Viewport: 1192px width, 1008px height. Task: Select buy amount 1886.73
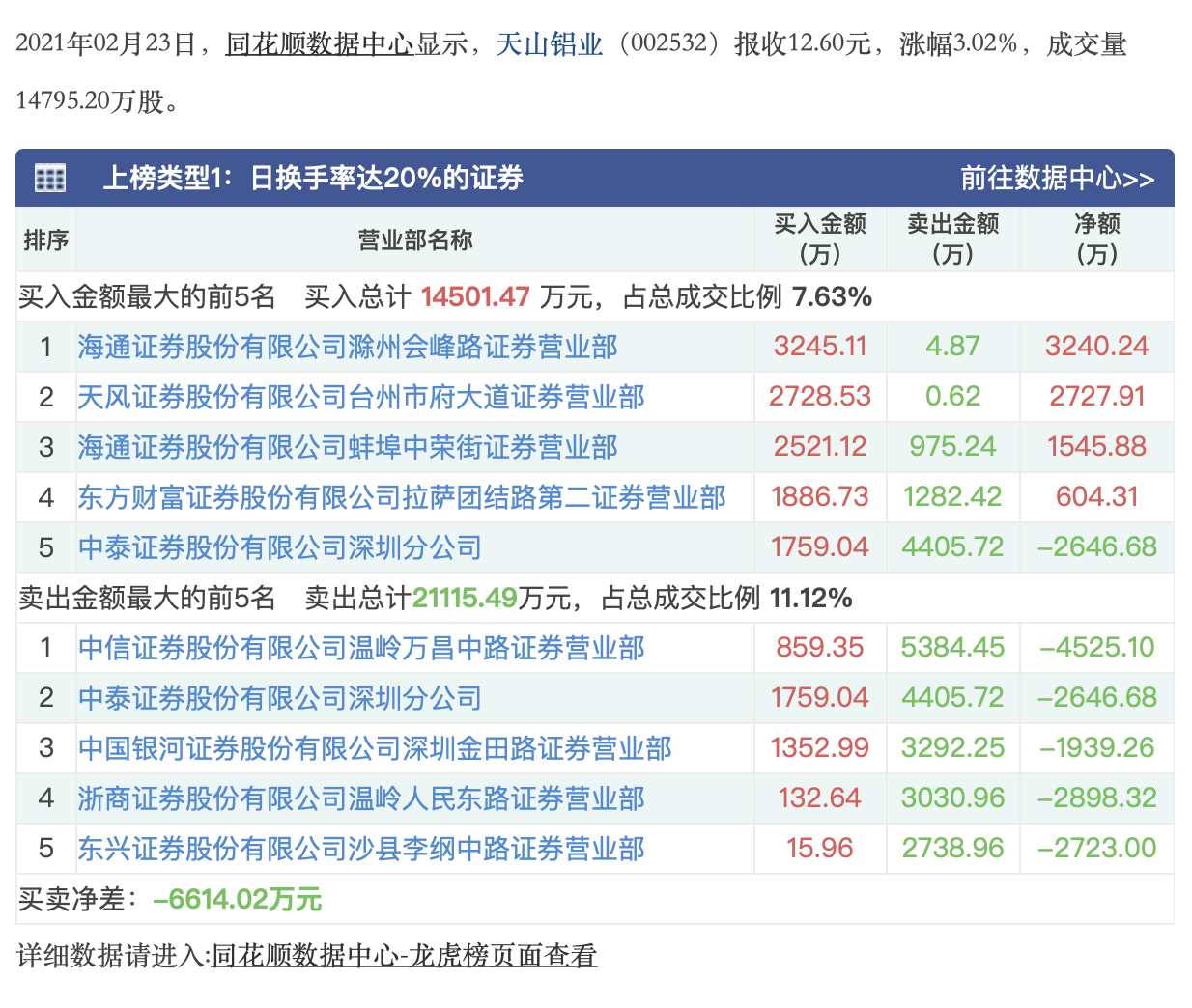point(820,497)
